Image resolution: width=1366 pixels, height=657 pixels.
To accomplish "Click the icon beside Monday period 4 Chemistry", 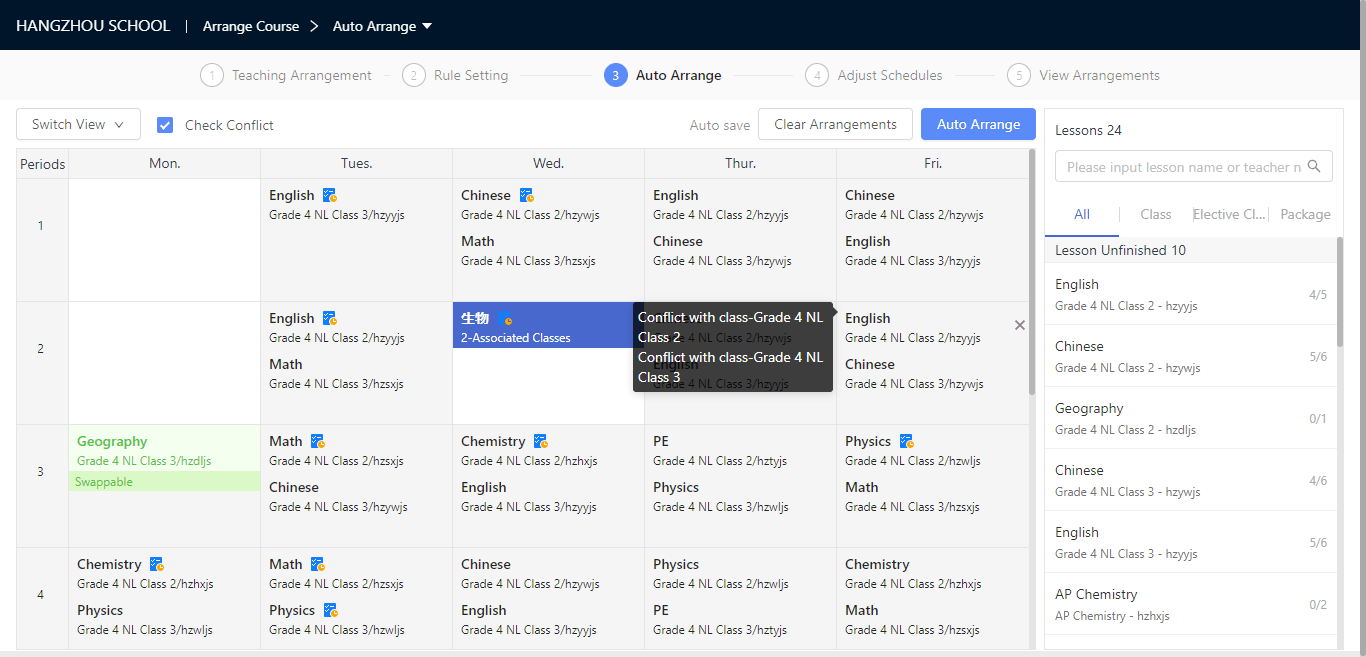I will point(156,565).
